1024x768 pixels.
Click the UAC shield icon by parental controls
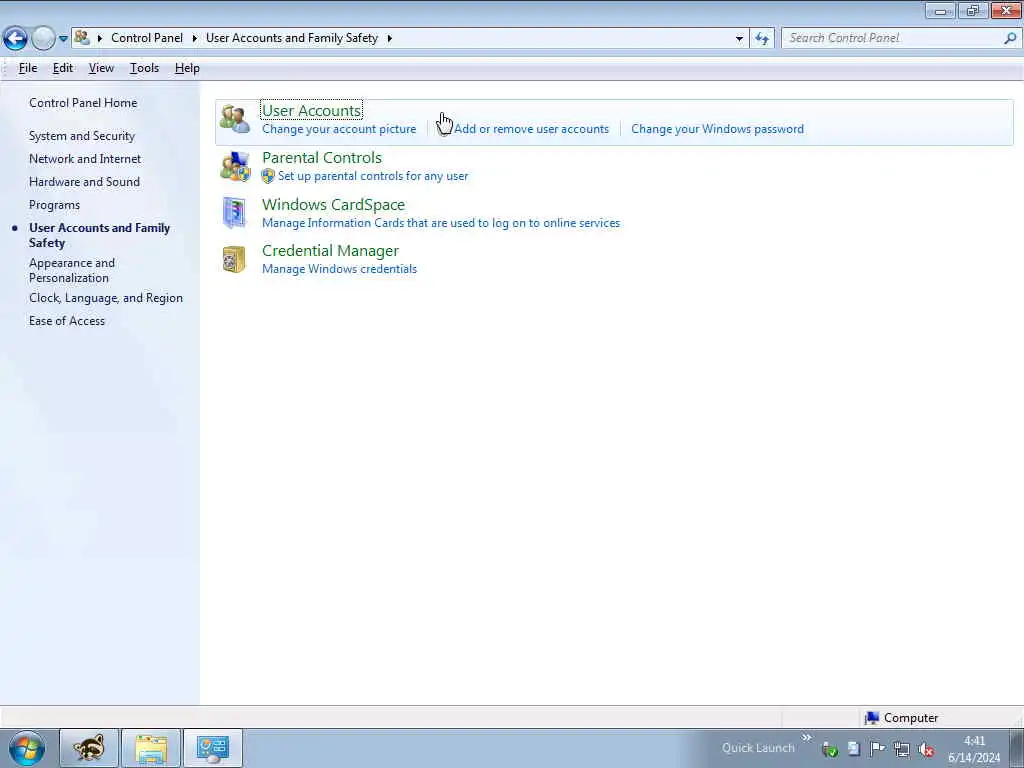coord(268,176)
